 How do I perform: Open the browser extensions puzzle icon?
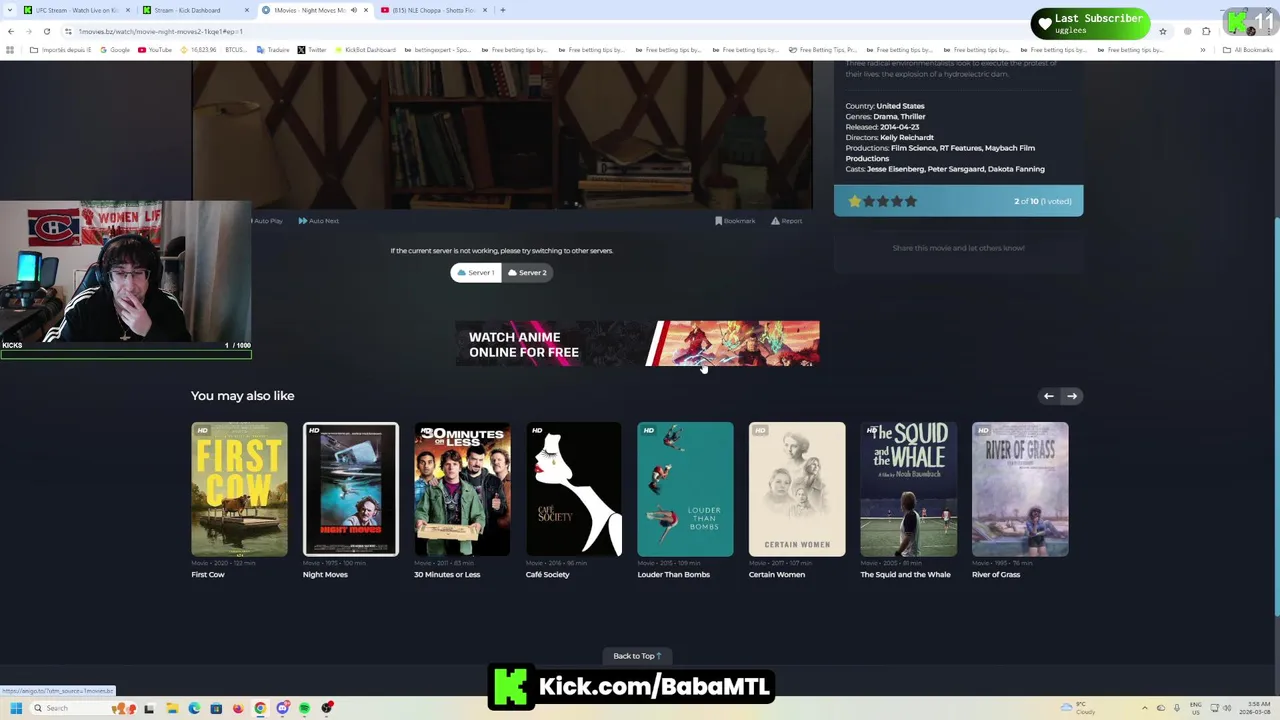(x=1206, y=31)
